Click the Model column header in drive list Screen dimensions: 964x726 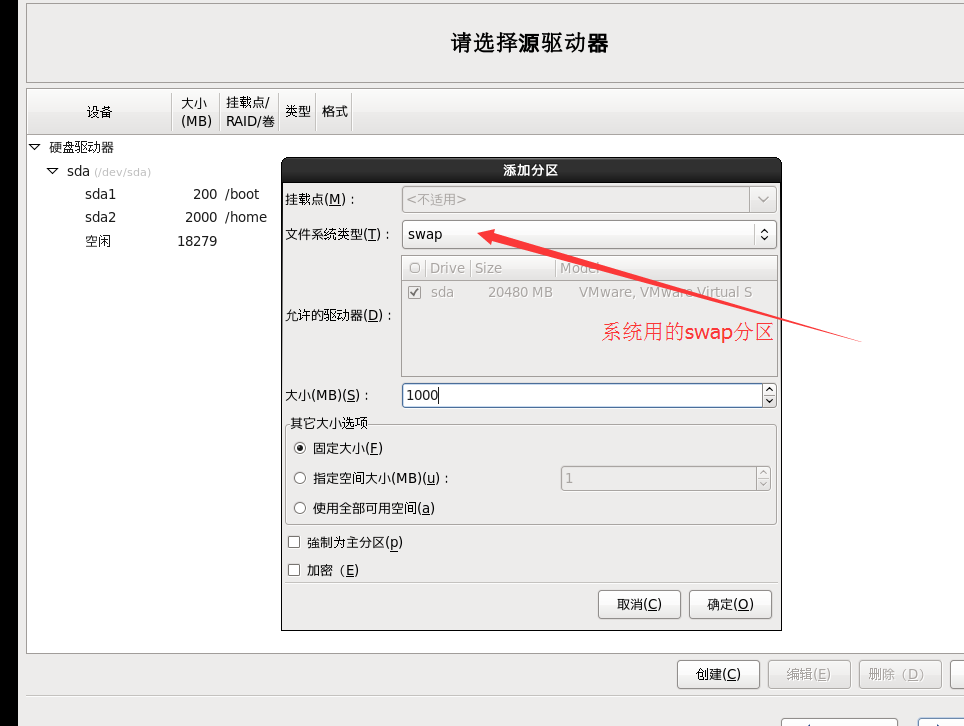(666, 268)
